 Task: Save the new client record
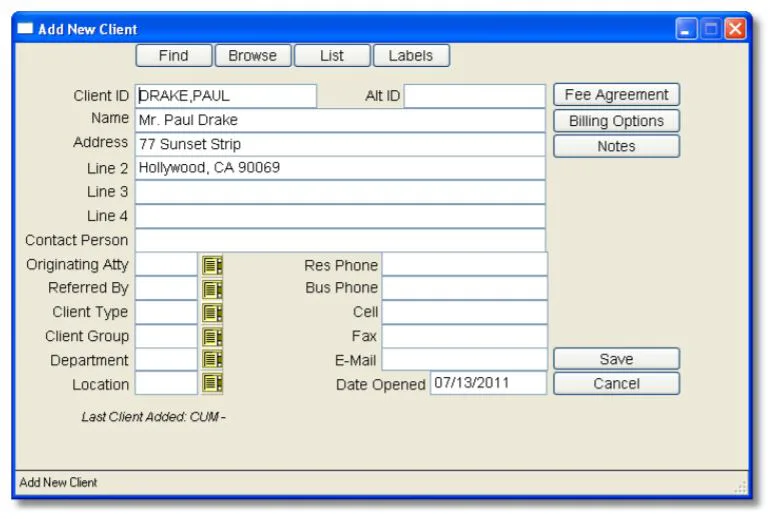pyautogui.click(x=616, y=359)
